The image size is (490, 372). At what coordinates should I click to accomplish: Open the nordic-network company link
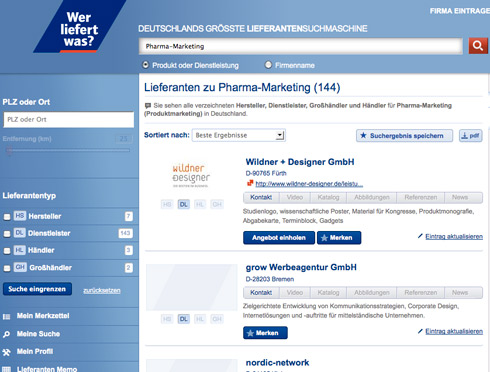click(277, 363)
